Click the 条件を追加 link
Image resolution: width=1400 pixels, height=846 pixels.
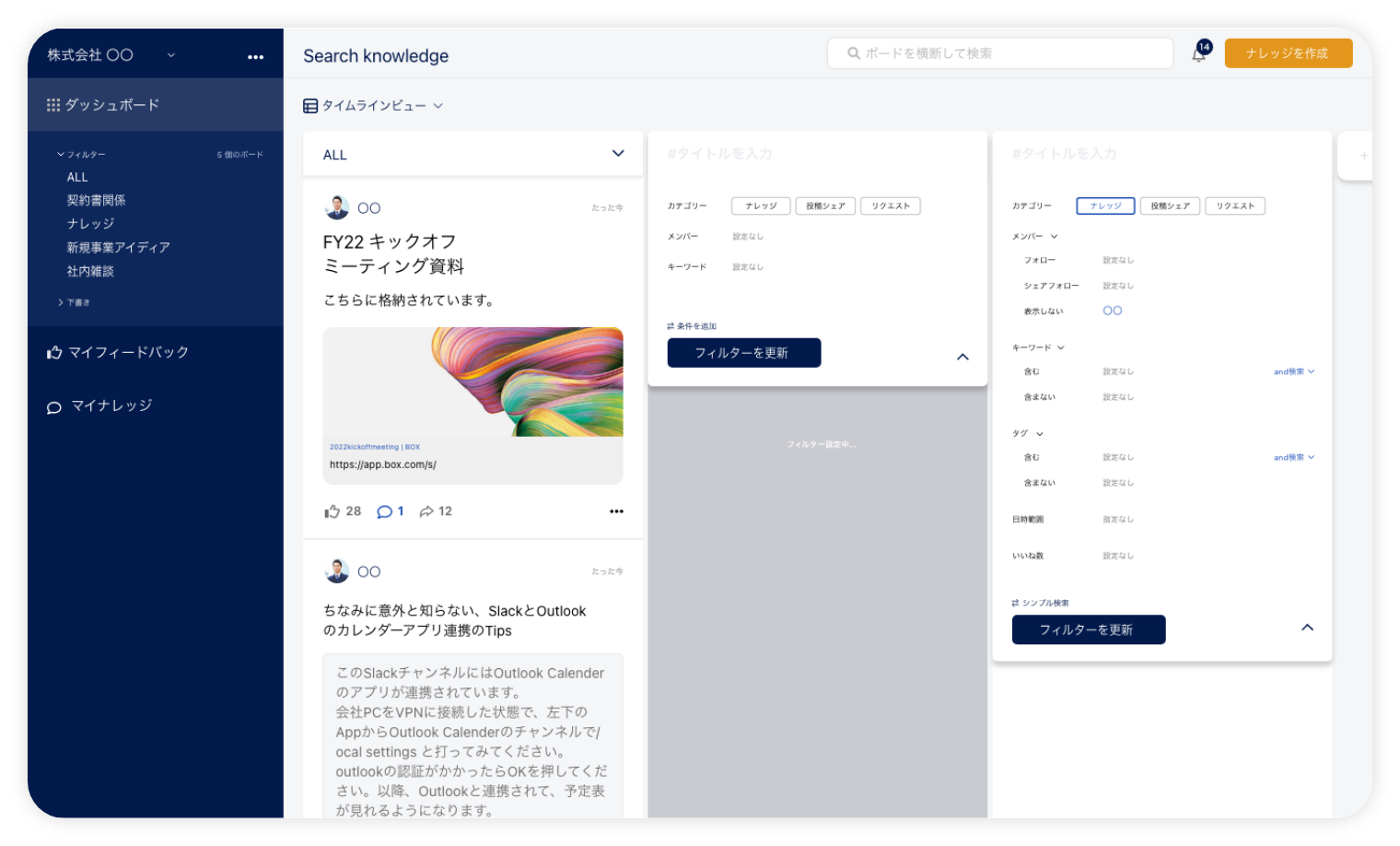tap(692, 326)
